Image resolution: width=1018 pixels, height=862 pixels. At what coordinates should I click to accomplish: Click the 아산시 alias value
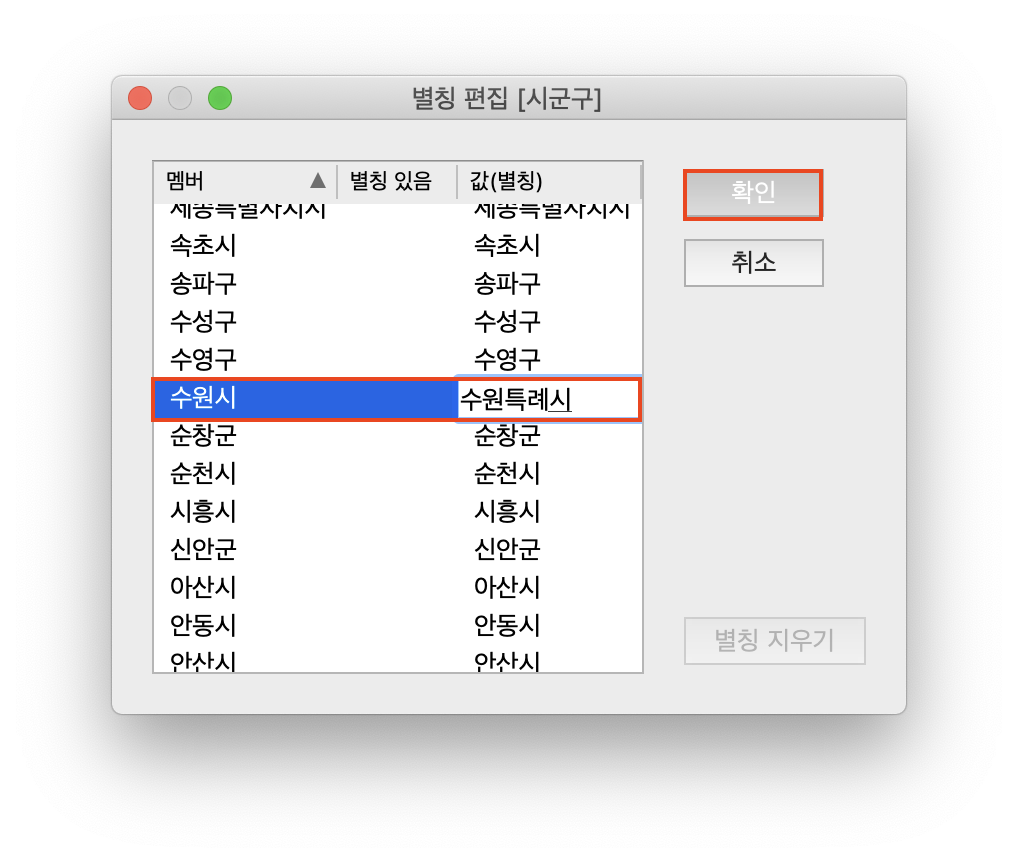coord(507,587)
